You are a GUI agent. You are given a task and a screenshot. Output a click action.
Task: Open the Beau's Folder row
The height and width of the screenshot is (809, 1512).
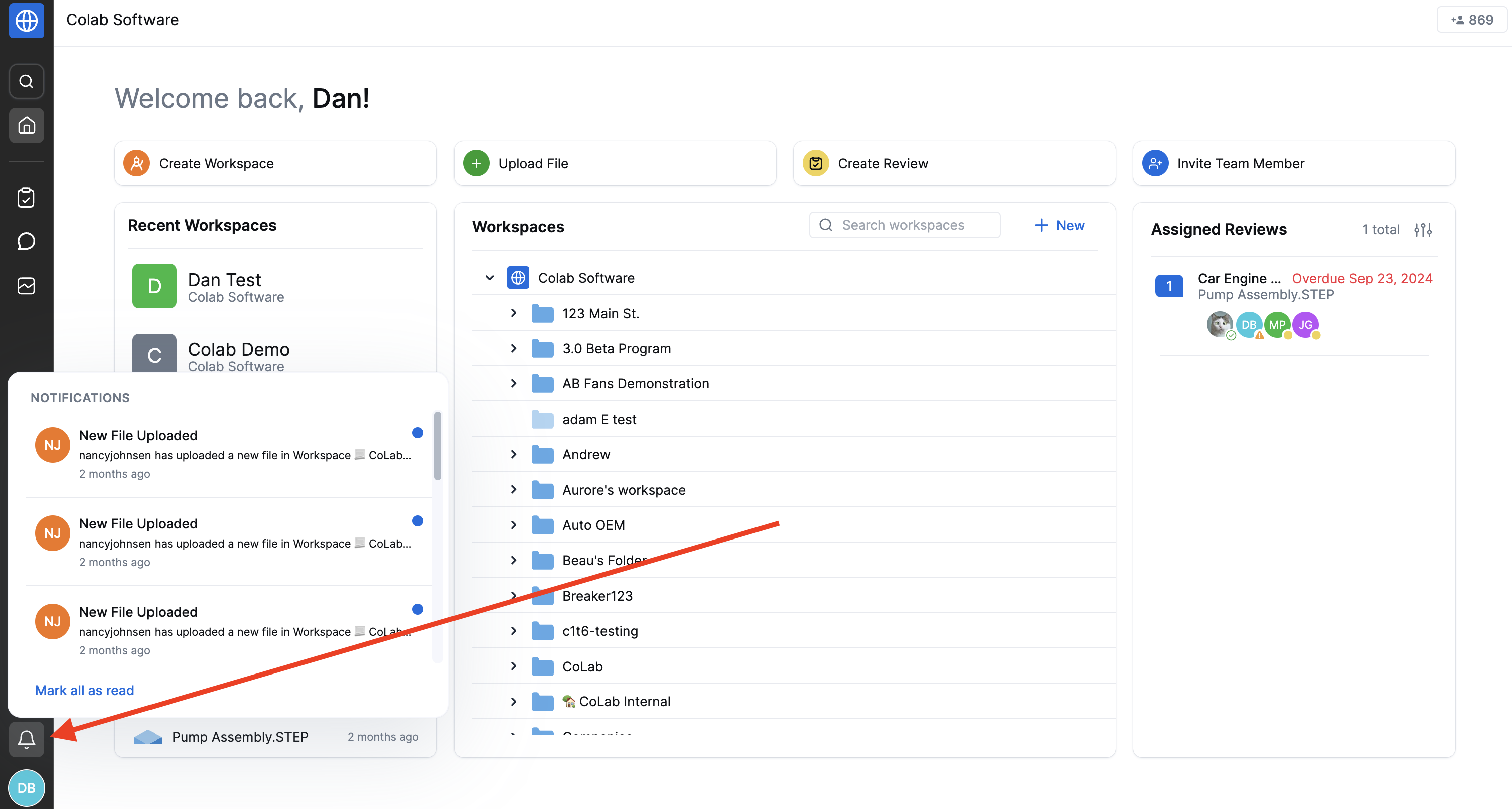794,560
